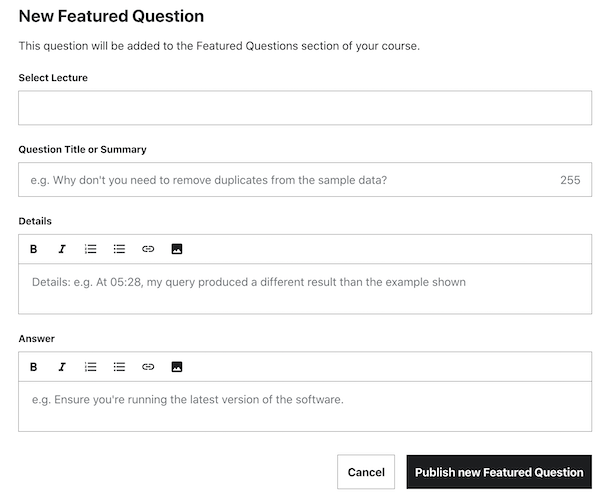
Task: Insert bulleted list in Answer editor
Action: tap(119, 367)
